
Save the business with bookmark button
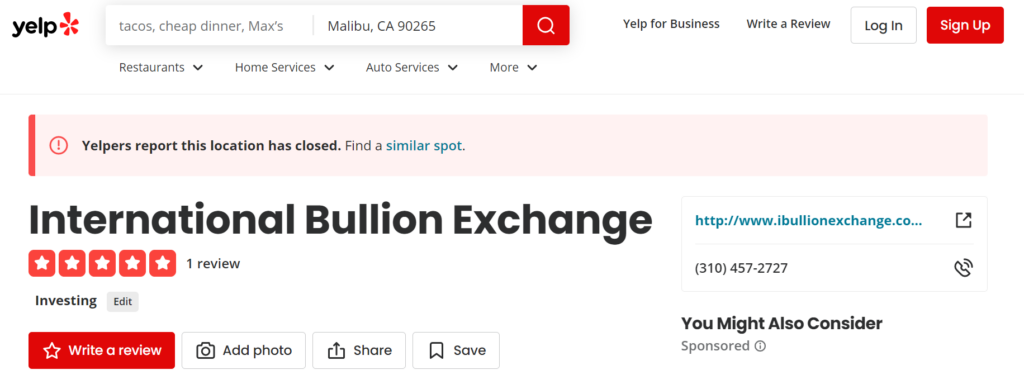click(x=456, y=350)
